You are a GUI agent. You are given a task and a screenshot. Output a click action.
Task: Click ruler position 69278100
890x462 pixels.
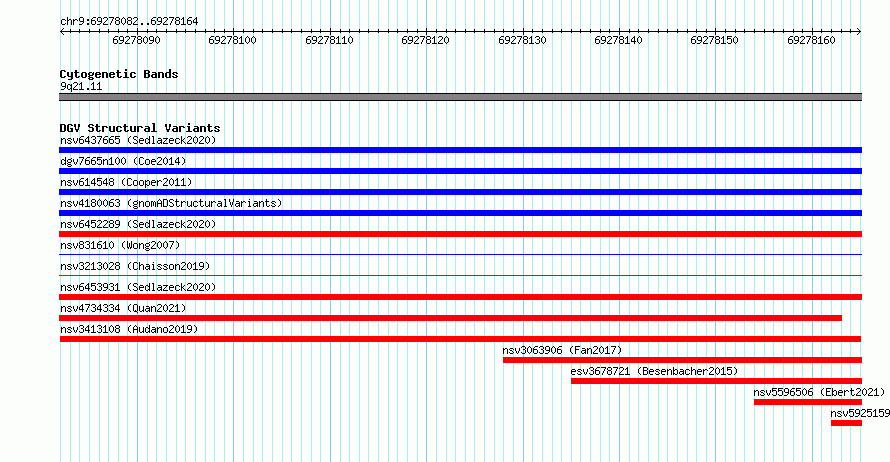tap(232, 40)
